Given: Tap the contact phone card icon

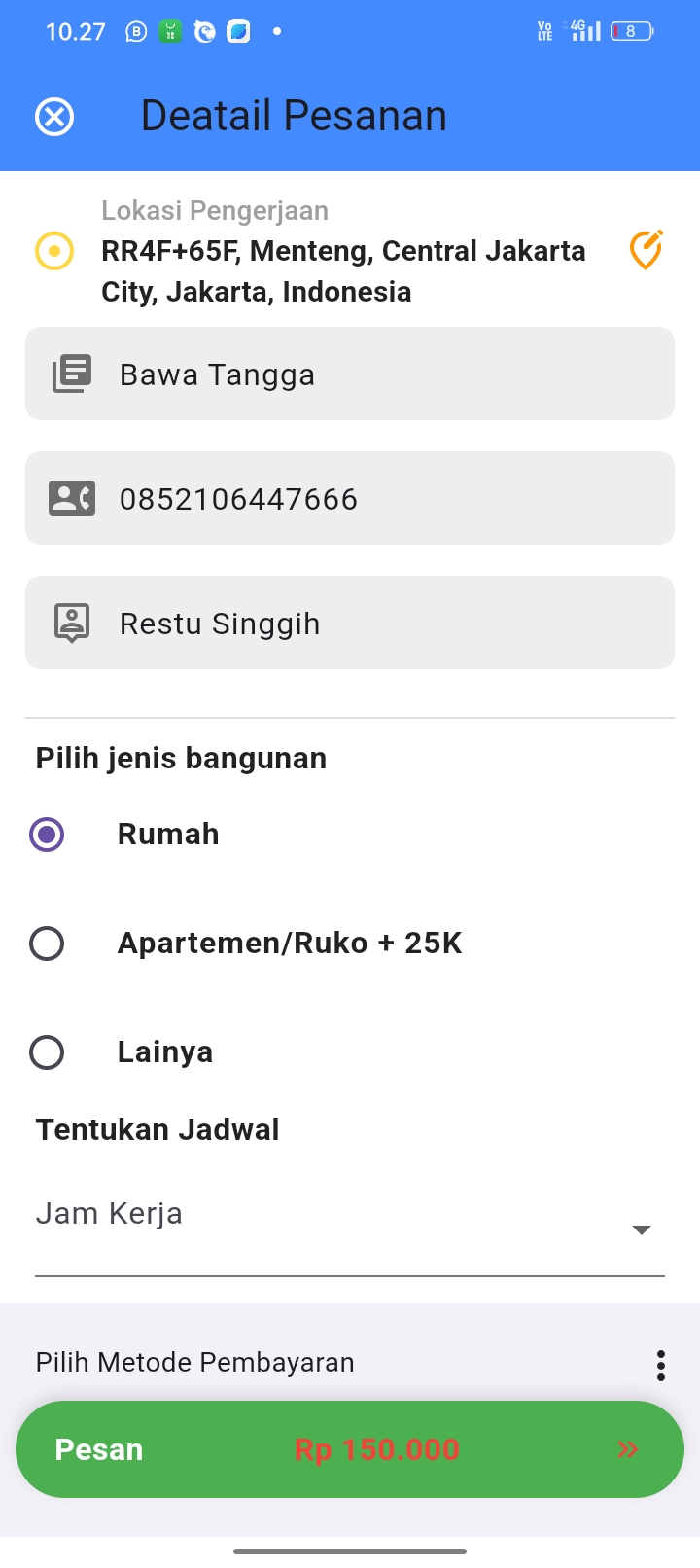Looking at the screenshot, I should (72, 498).
